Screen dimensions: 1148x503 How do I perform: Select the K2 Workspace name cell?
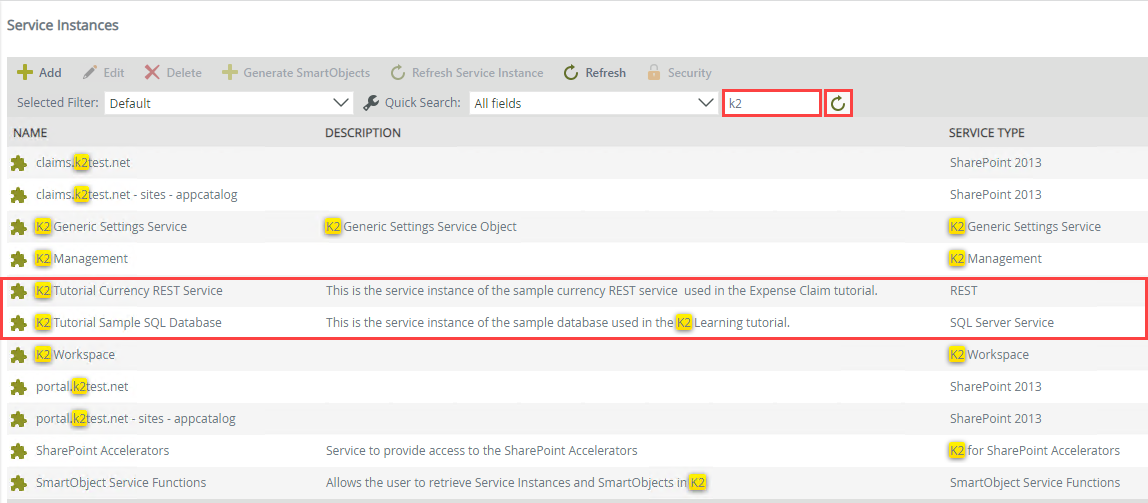click(x=75, y=355)
